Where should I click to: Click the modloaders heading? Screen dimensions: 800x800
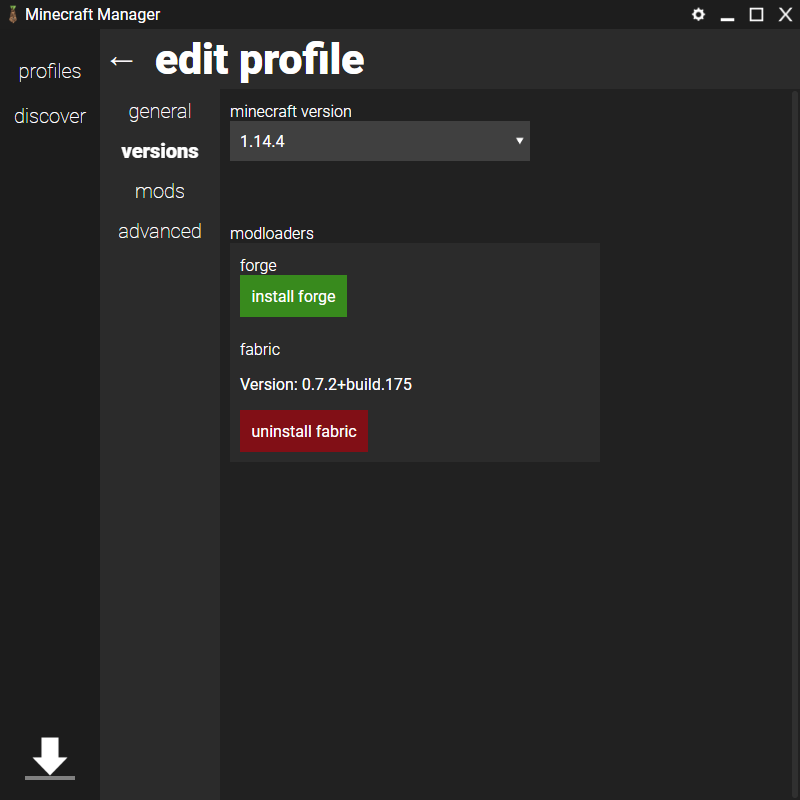tap(272, 234)
